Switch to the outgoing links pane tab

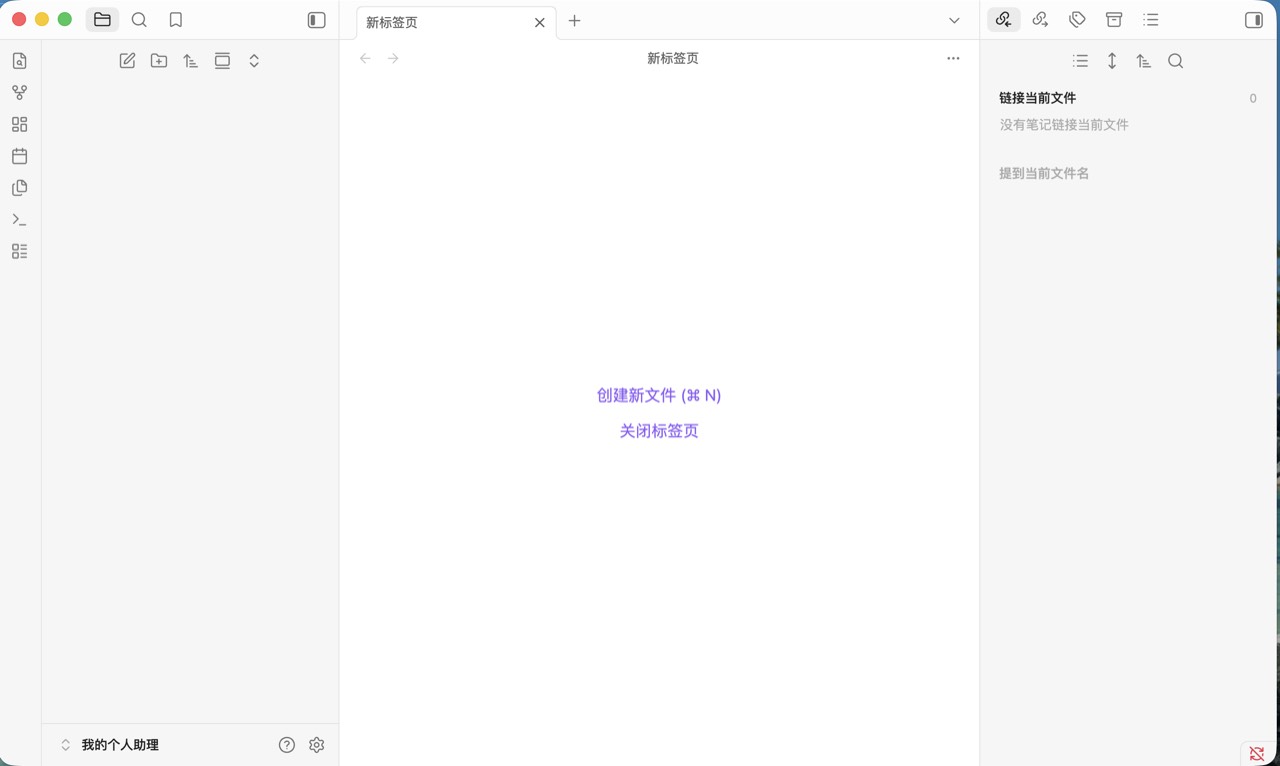click(1040, 20)
